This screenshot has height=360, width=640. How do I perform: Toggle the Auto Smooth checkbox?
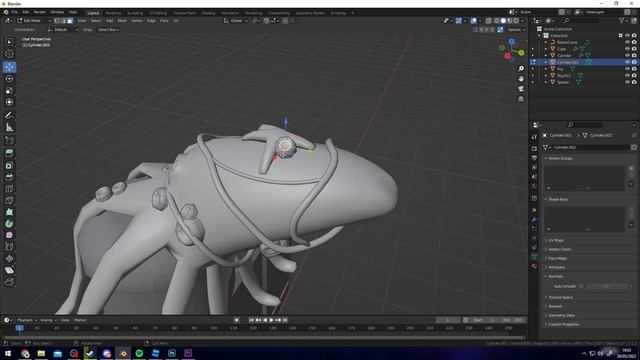582,287
